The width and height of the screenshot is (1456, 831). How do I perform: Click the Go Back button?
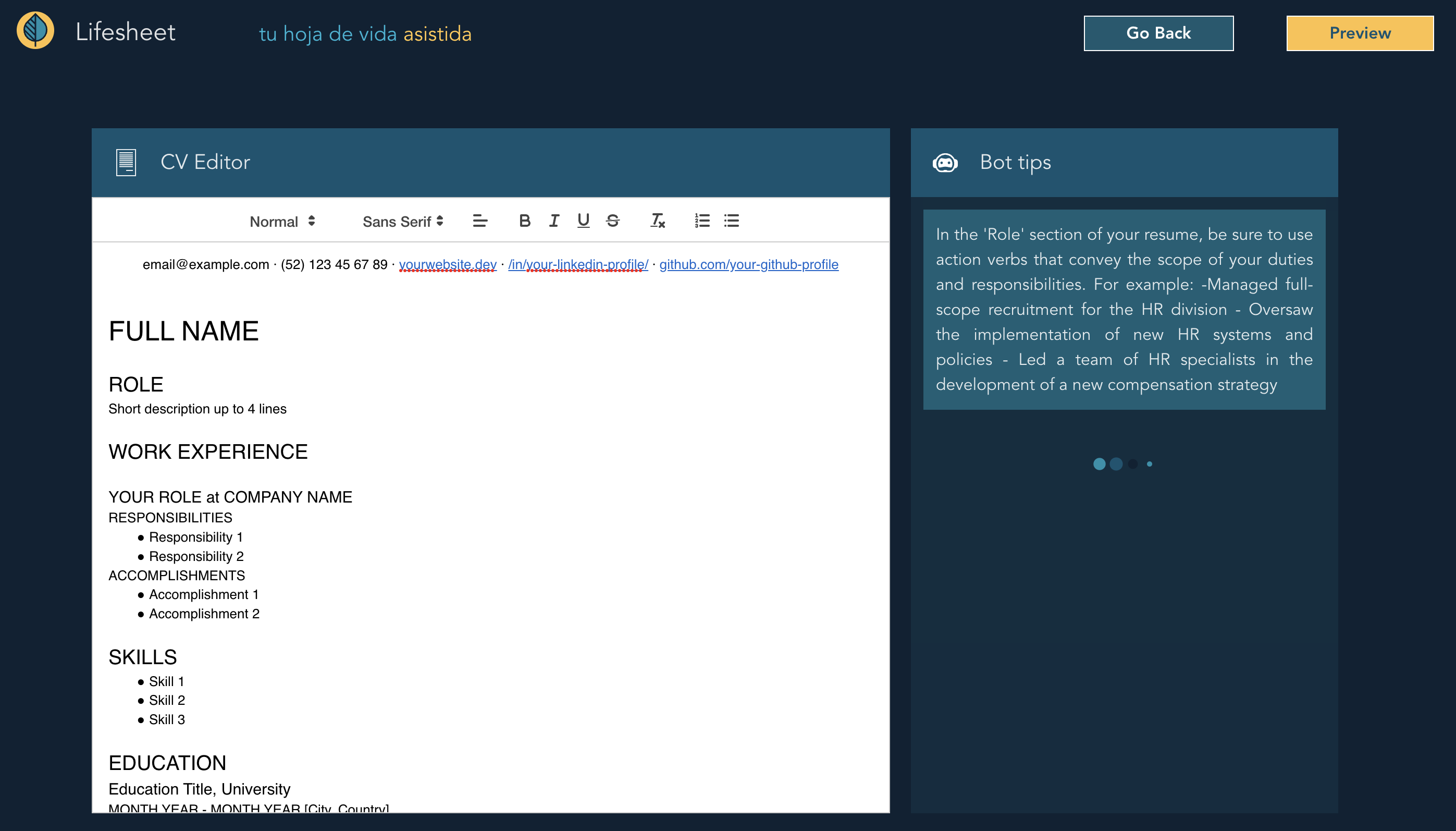(x=1158, y=33)
